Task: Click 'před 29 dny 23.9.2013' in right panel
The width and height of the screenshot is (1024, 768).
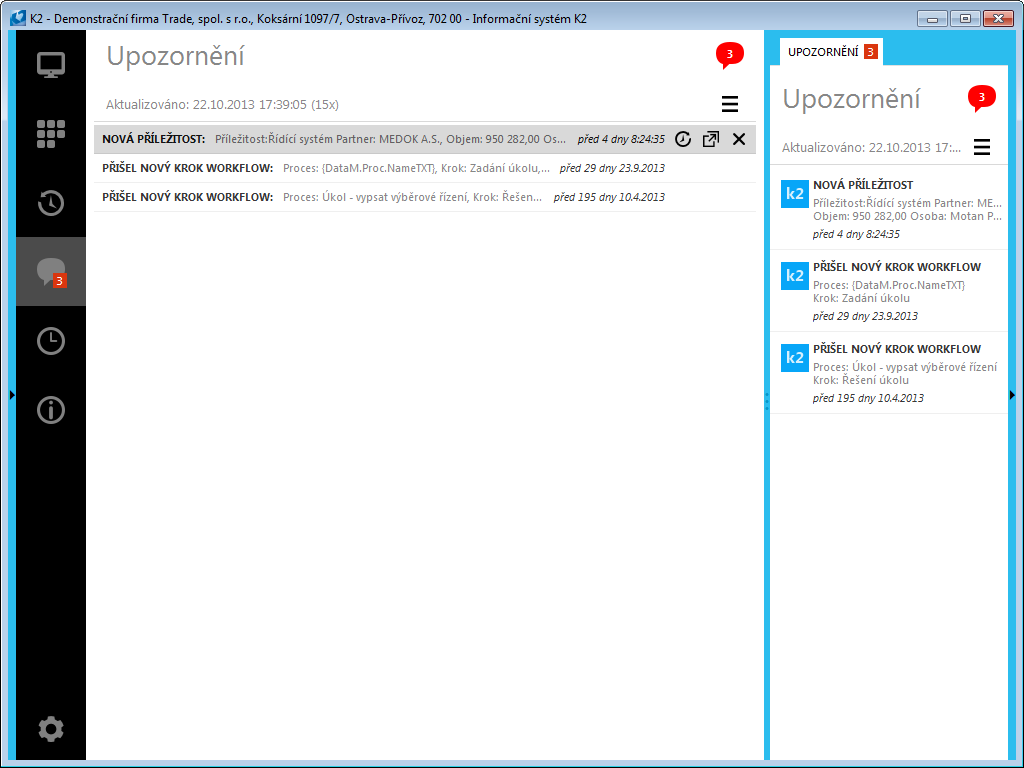Action: click(865, 316)
